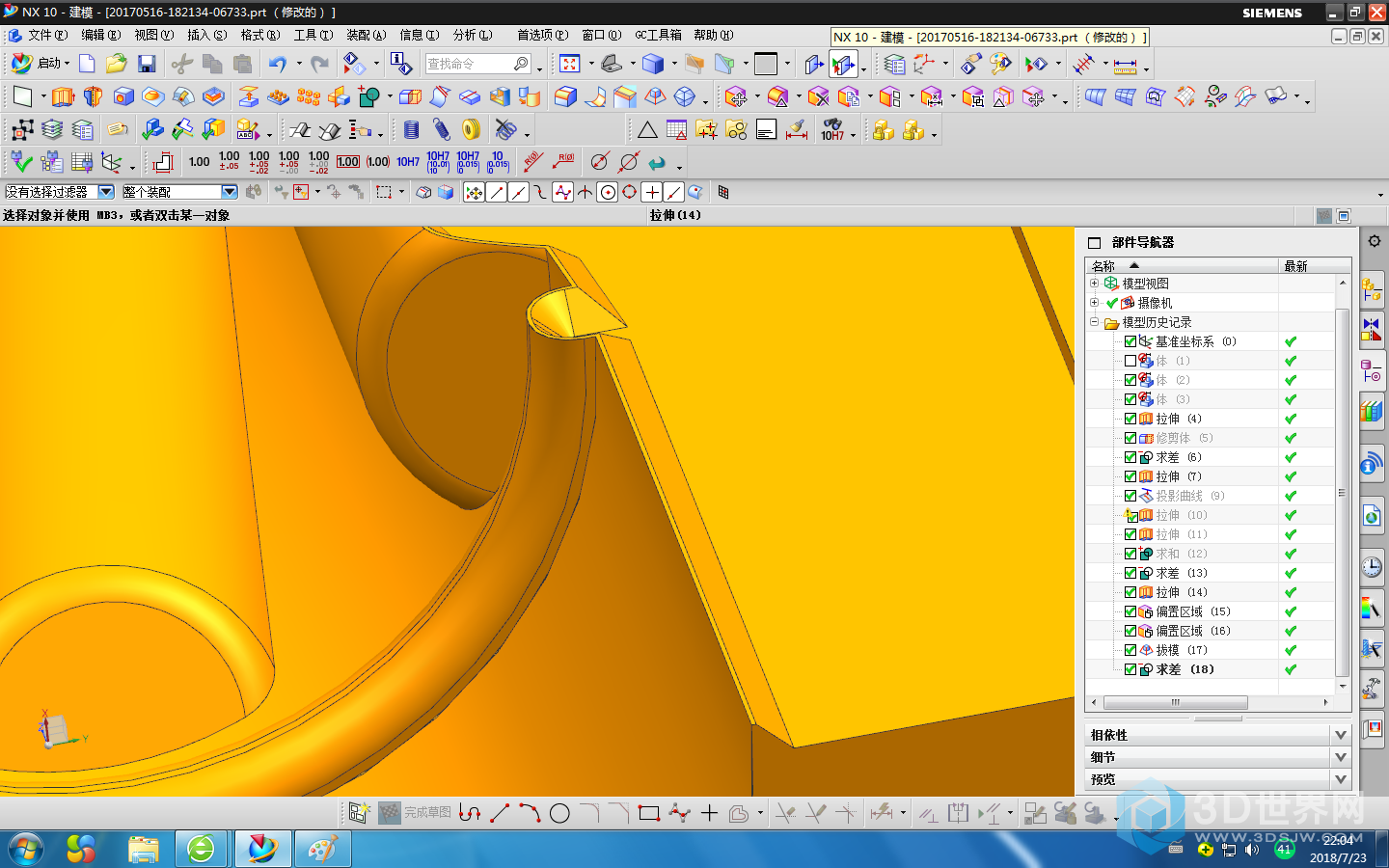Click the 最新 column header
The width and height of the screenshot is (1389, 868).
click(1314, 266)
